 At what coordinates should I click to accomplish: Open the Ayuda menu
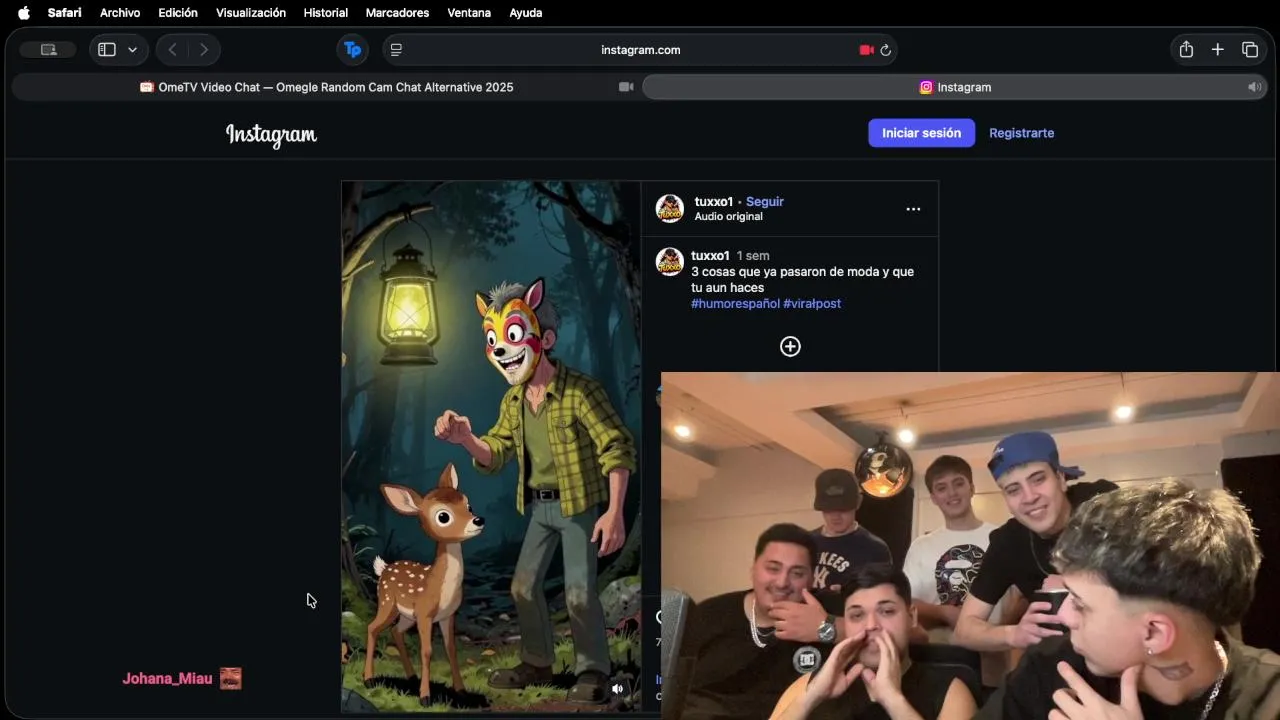tap(526, 13)
